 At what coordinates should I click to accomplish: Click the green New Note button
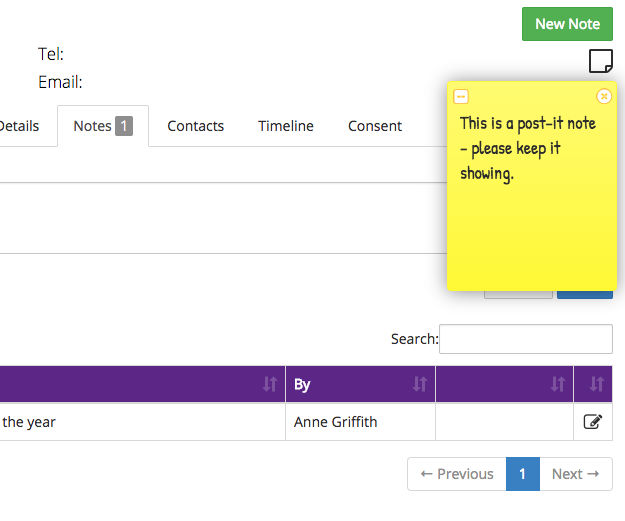click(567, 24)
